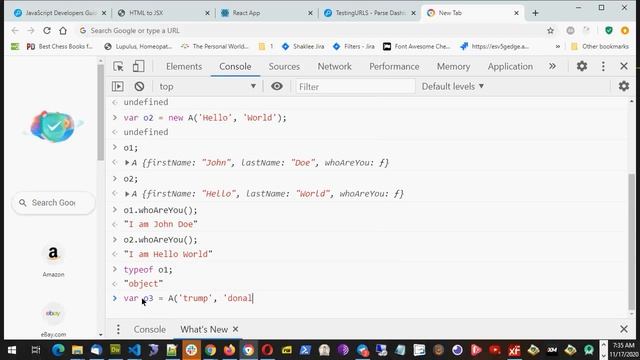Open DevTools settings gear
640x360 pixels.
point(582,66)
